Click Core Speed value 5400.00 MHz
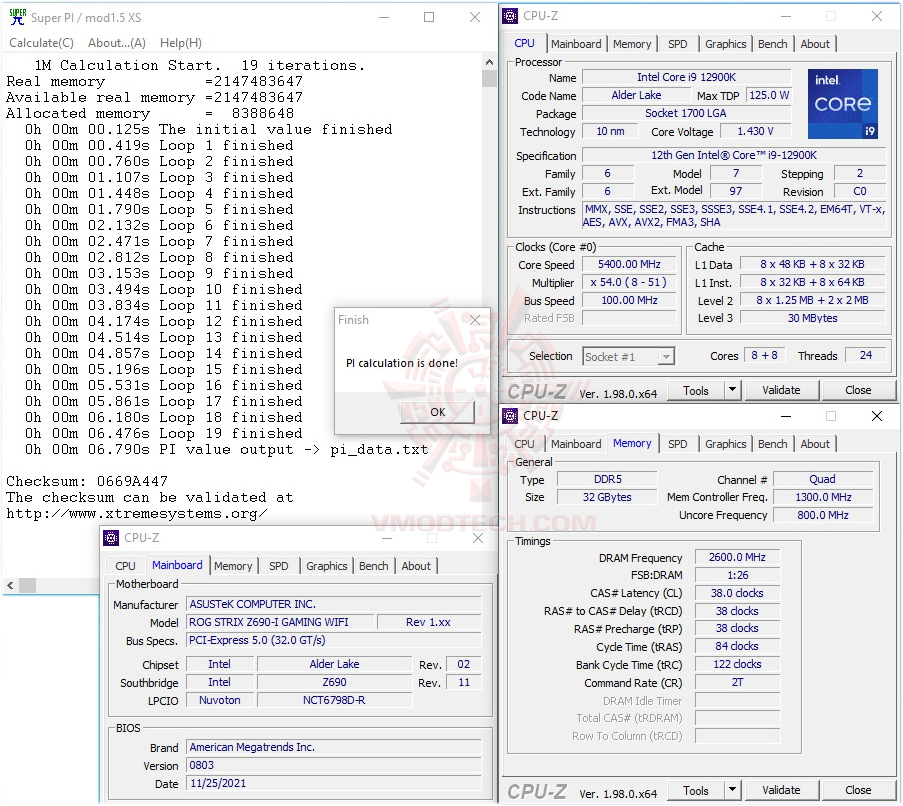 coord(629,264)
